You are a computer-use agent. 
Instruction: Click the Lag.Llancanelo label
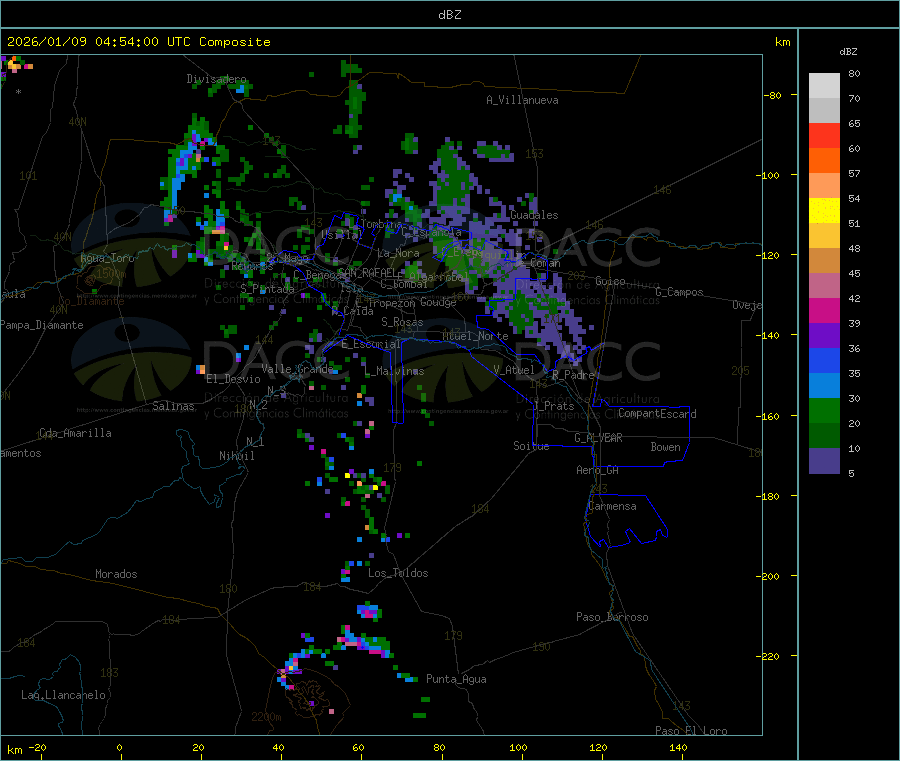click(63, 695)
